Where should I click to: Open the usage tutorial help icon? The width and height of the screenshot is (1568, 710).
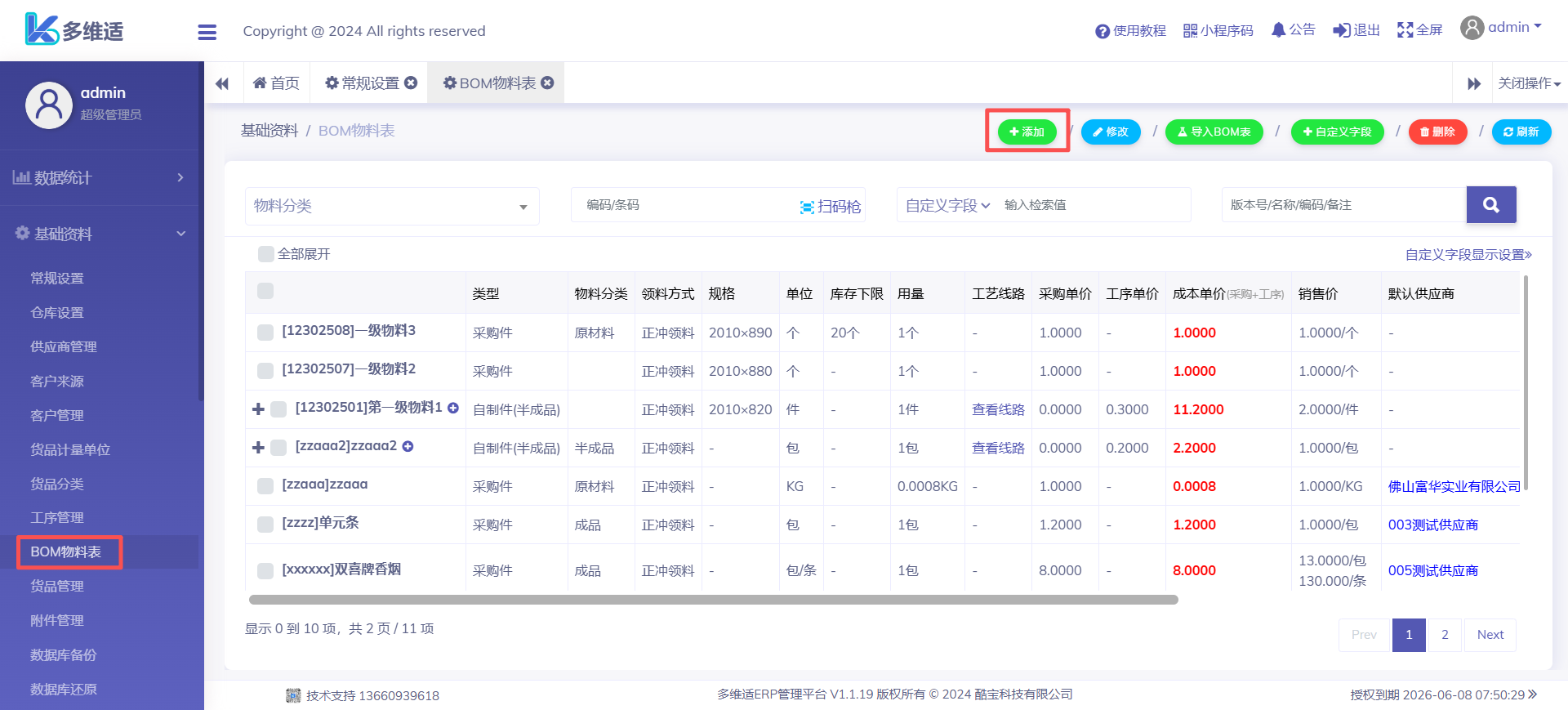(x=1102, y=31)
